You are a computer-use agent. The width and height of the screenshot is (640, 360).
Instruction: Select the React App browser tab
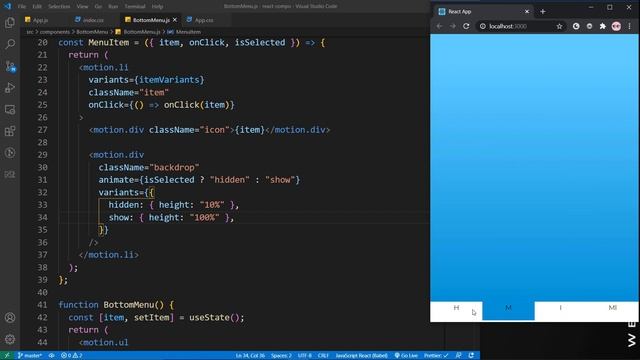[x=483, y=12]
